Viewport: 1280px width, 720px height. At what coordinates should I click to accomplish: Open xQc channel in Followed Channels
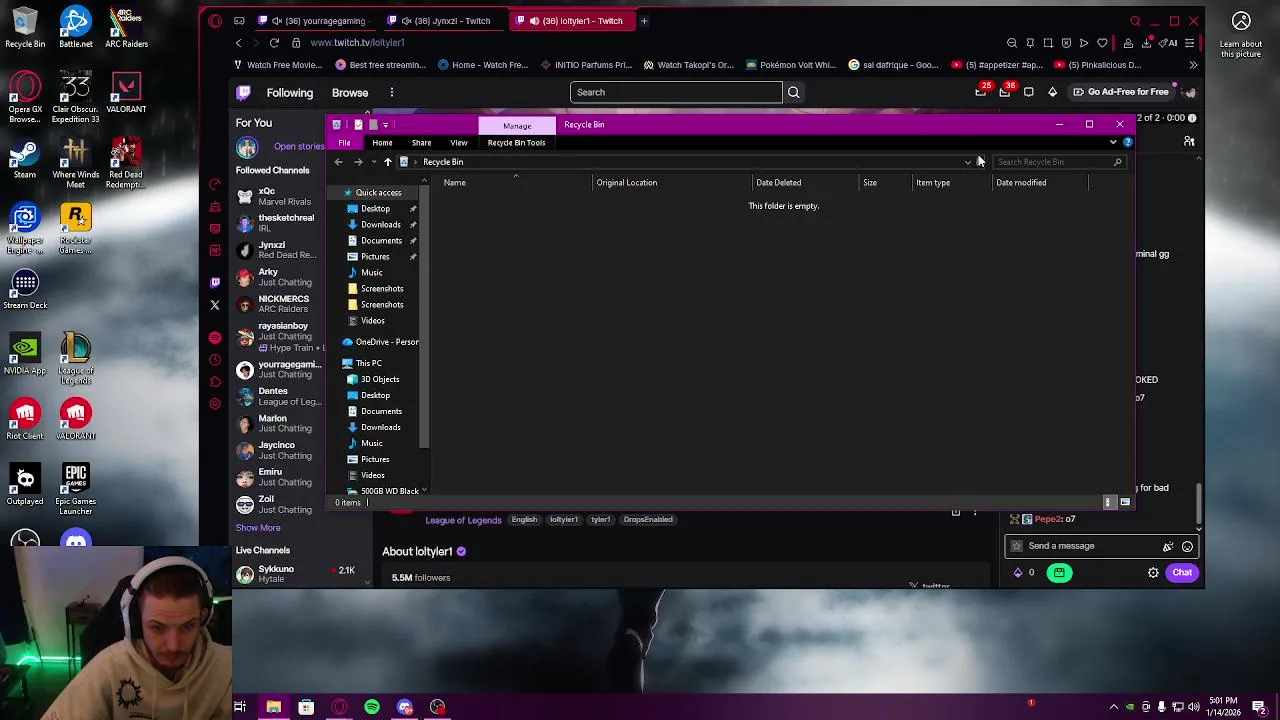[x=278, y=196]
